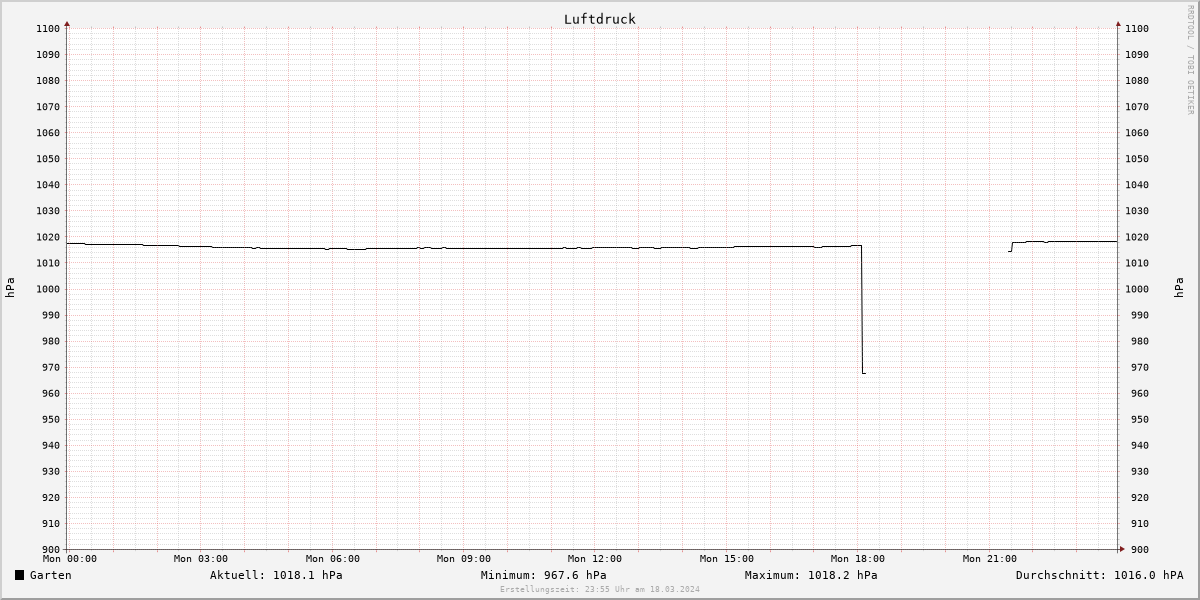This screenshot has height=600, width=1200.
Task: Click the 1050 label on the right axis
Action: pyautogui.click(x=1137, y=159)
